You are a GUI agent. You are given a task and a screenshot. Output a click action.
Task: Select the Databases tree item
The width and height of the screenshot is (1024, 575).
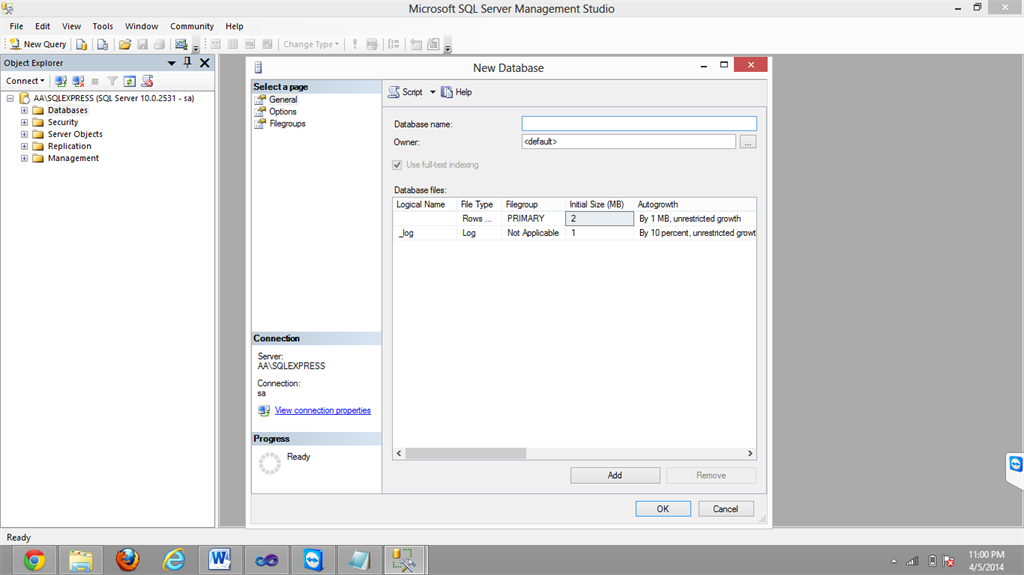[67, 110]
